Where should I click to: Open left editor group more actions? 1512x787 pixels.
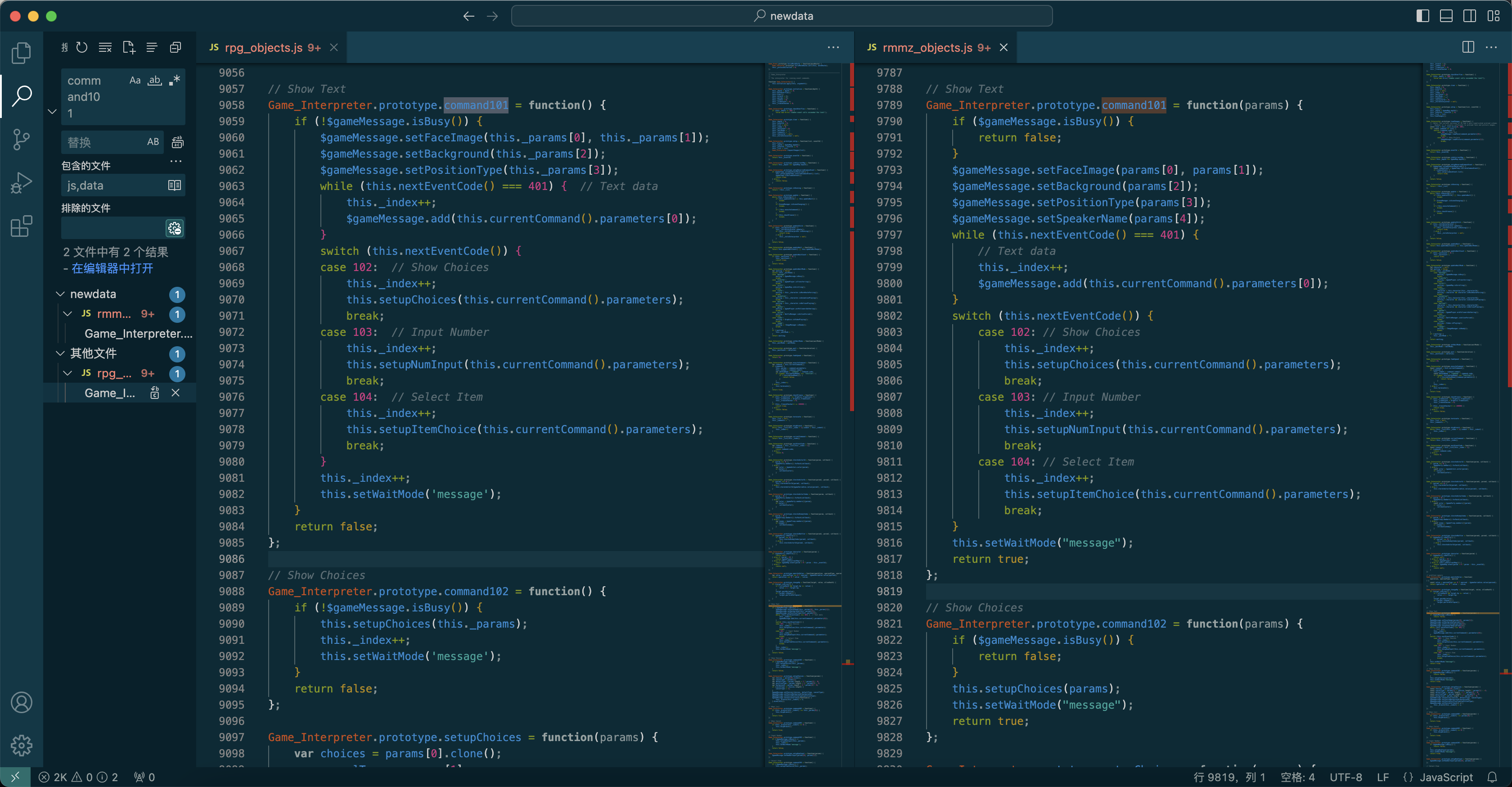[833, 48]
